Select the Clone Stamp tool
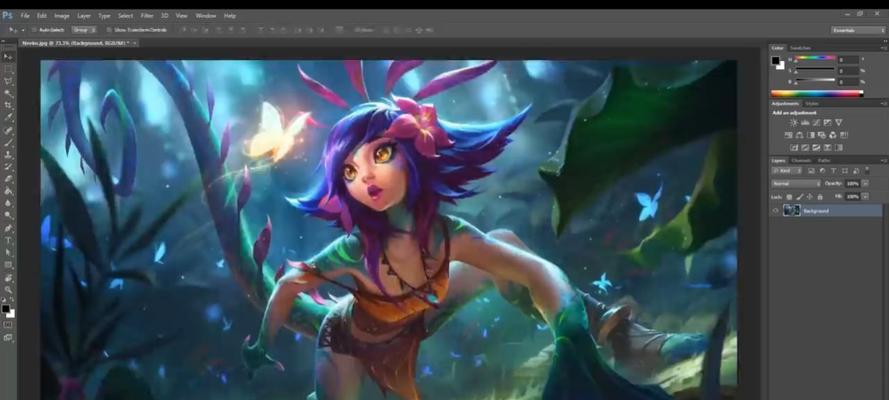The height and width of the screenshot is (400, 889). coord(9,154)
